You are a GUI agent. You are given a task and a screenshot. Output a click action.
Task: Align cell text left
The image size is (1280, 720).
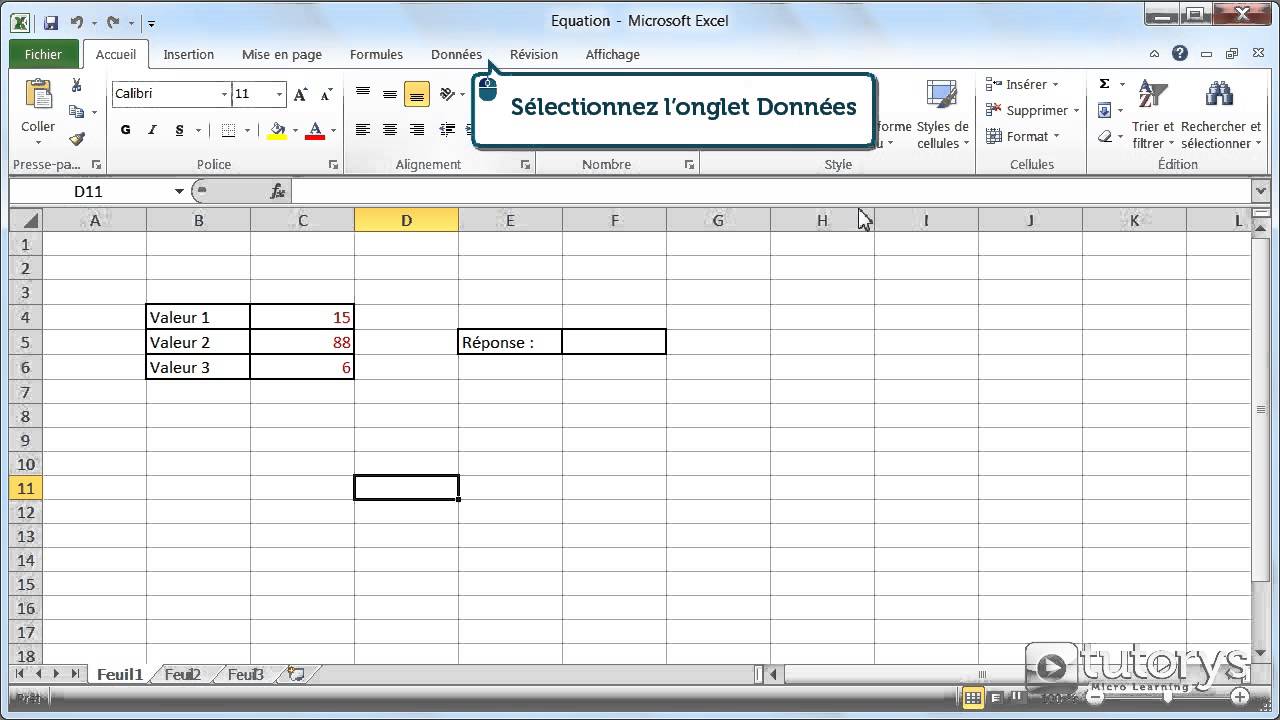pos(363,130)
